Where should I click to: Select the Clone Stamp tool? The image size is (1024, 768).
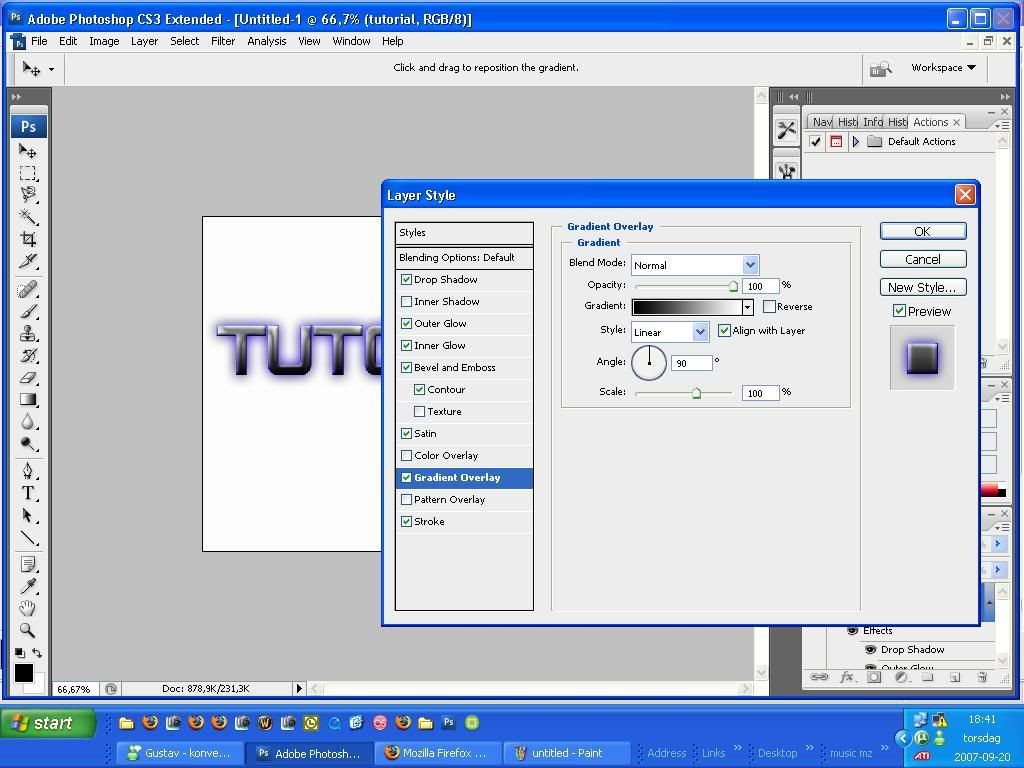(x=27, y=334)
